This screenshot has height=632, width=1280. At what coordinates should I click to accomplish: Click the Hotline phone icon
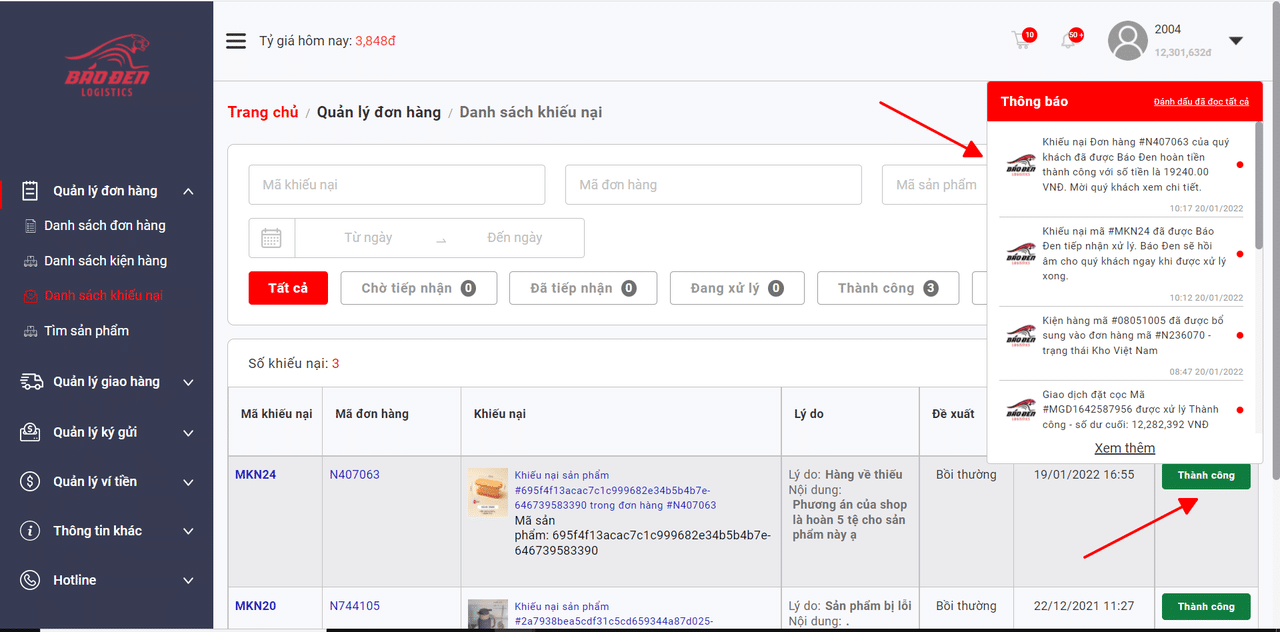tap(31, 580)
